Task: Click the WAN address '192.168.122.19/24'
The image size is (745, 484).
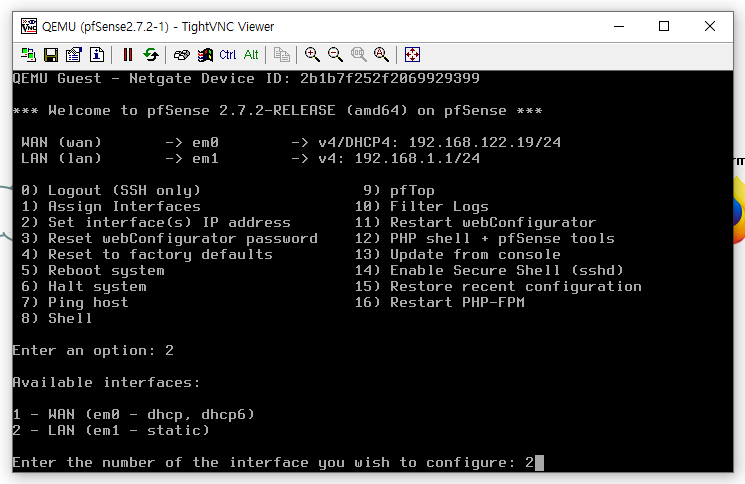Action: (x=485, y=142)
